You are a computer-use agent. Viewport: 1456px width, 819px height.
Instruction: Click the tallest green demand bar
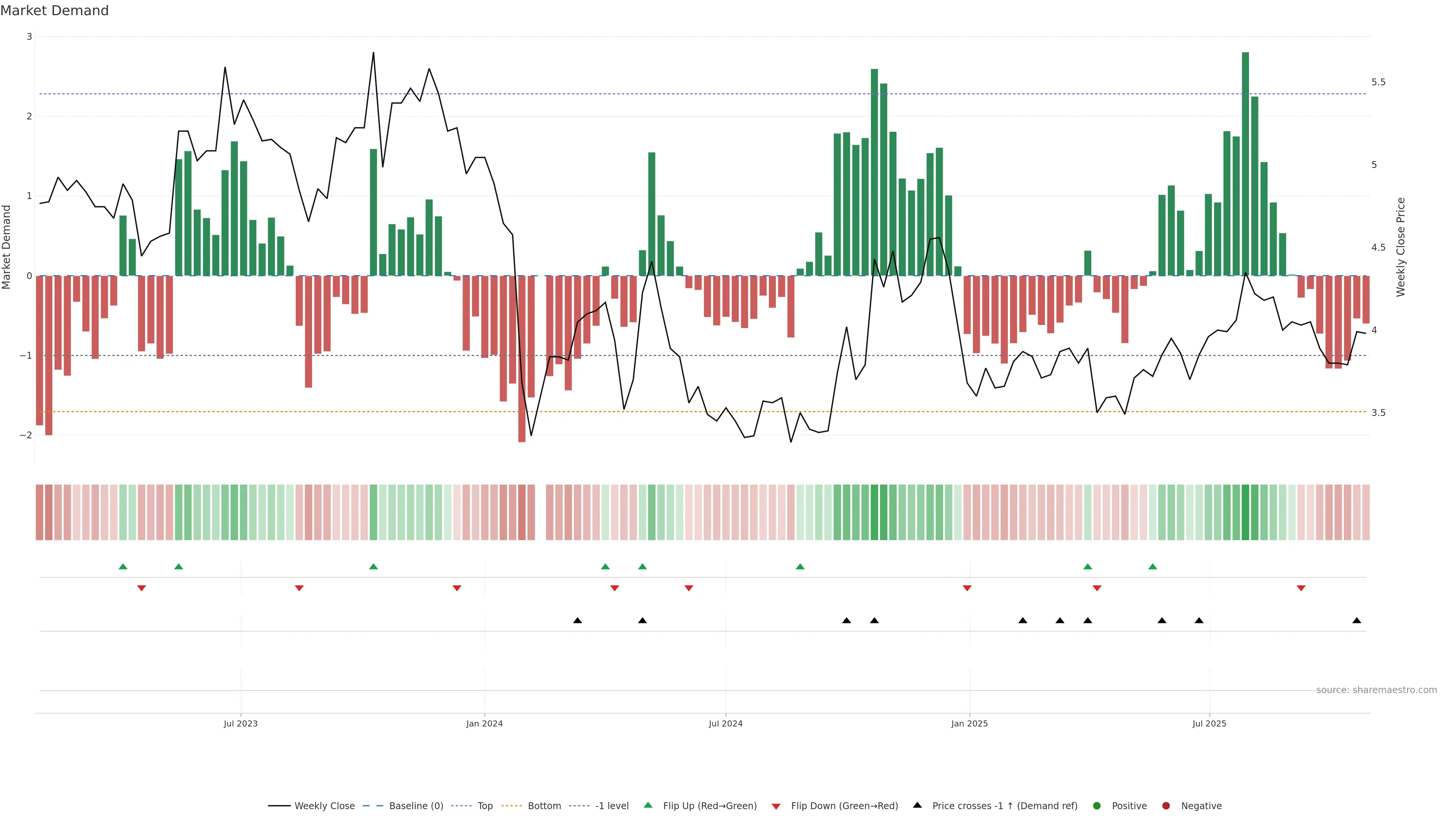(x=1245, y=164)
